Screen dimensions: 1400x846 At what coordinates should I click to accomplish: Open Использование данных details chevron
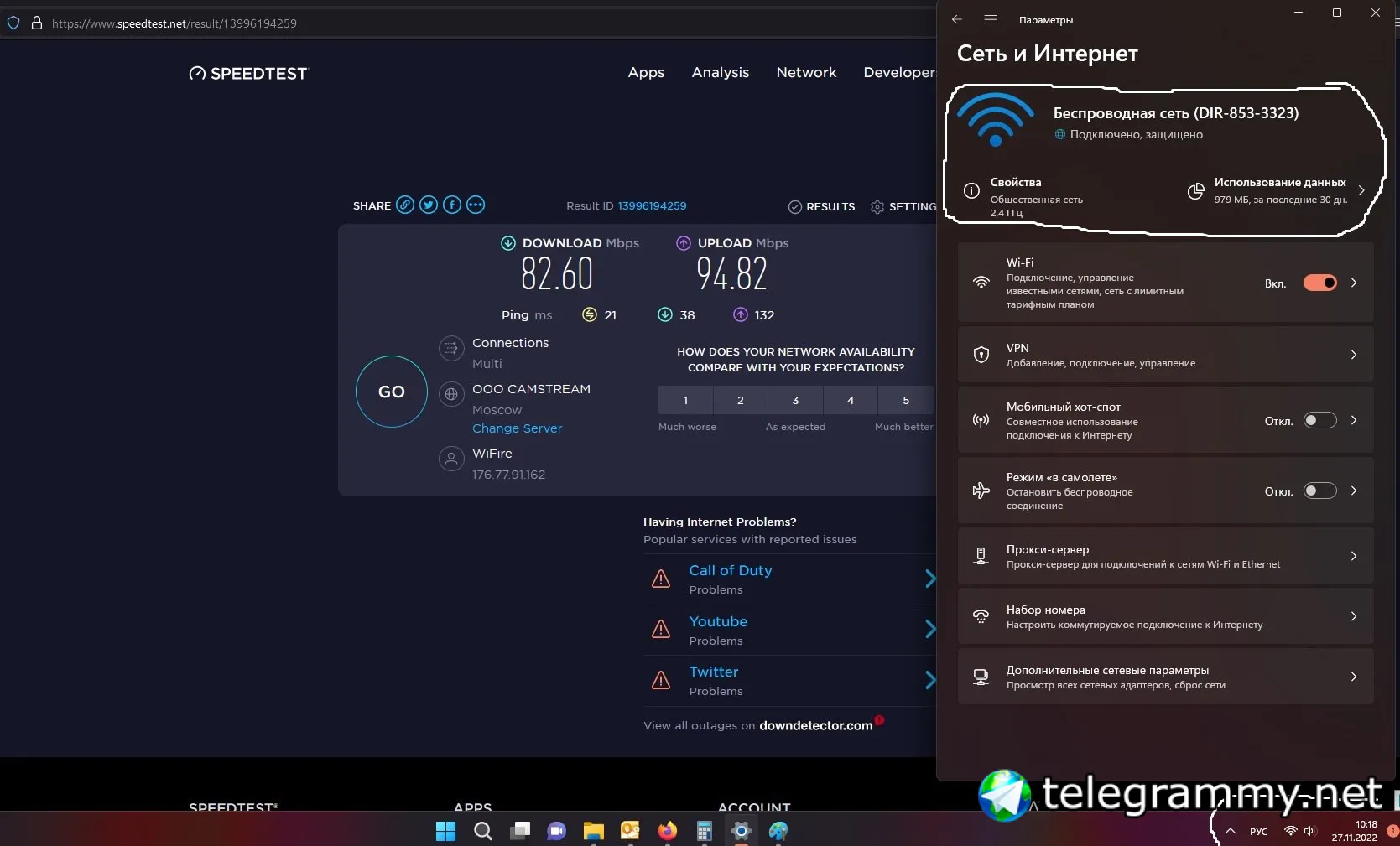point(1361,190)
